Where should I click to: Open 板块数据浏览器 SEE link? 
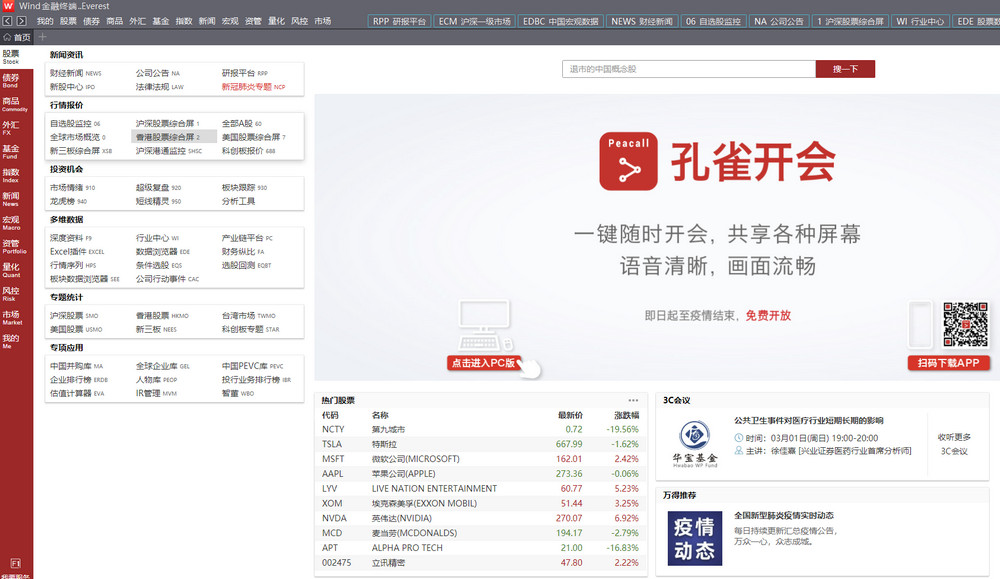pos(85,279)
